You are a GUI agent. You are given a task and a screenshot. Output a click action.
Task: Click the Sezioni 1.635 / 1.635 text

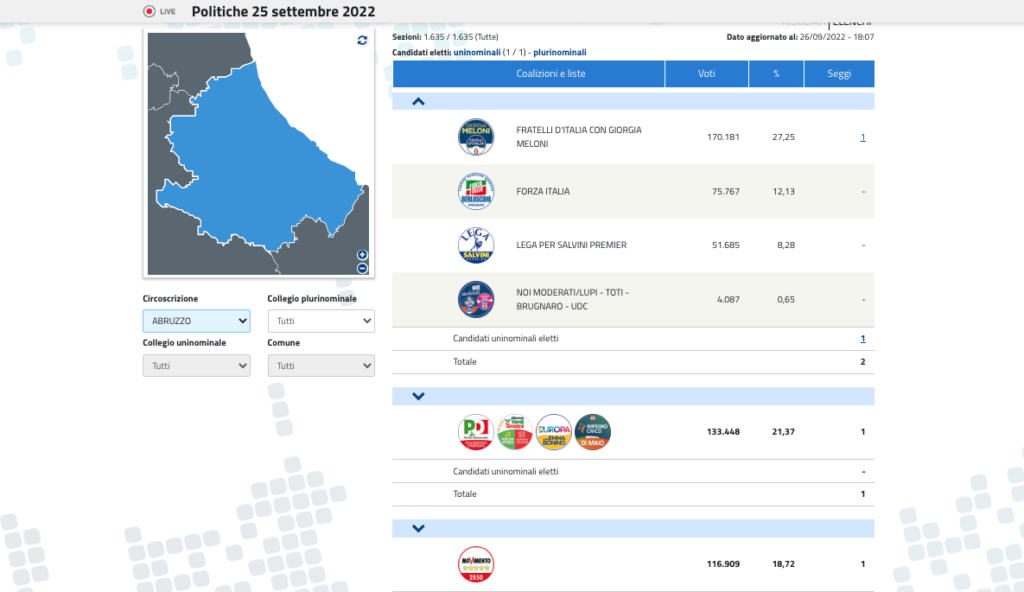tap(445, 37)
